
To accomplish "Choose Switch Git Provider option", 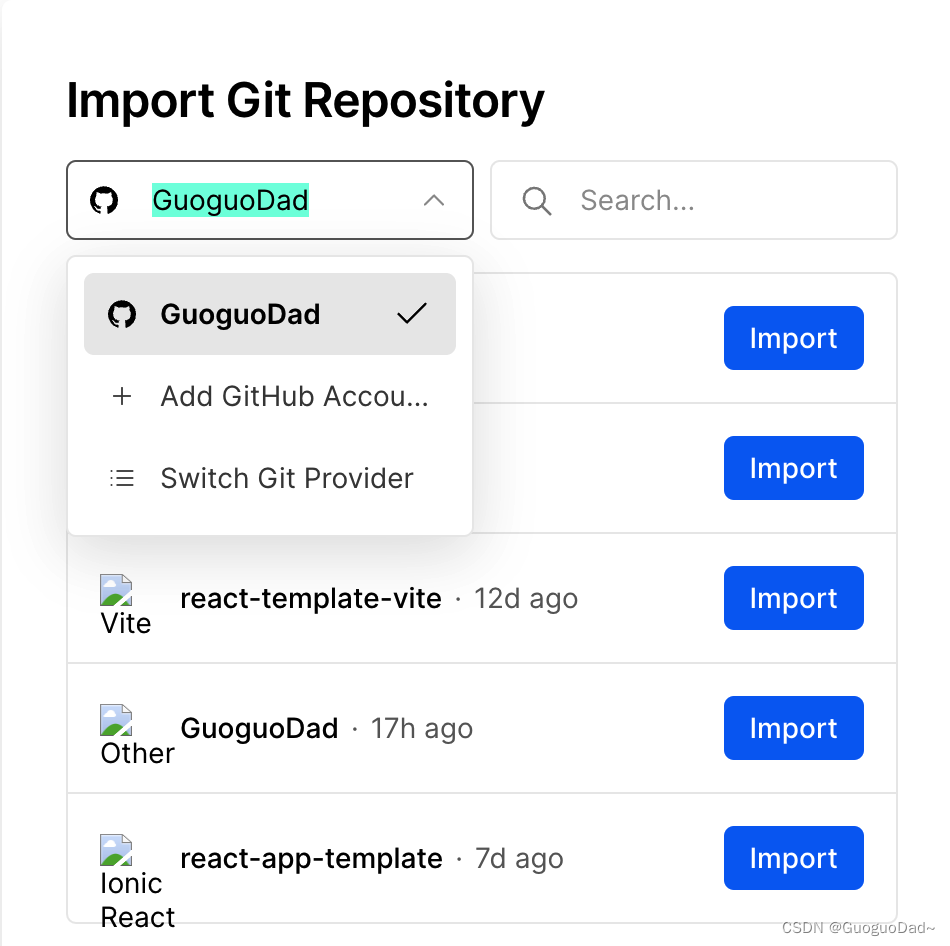I will pyautogui.click(x=270, y=478).
